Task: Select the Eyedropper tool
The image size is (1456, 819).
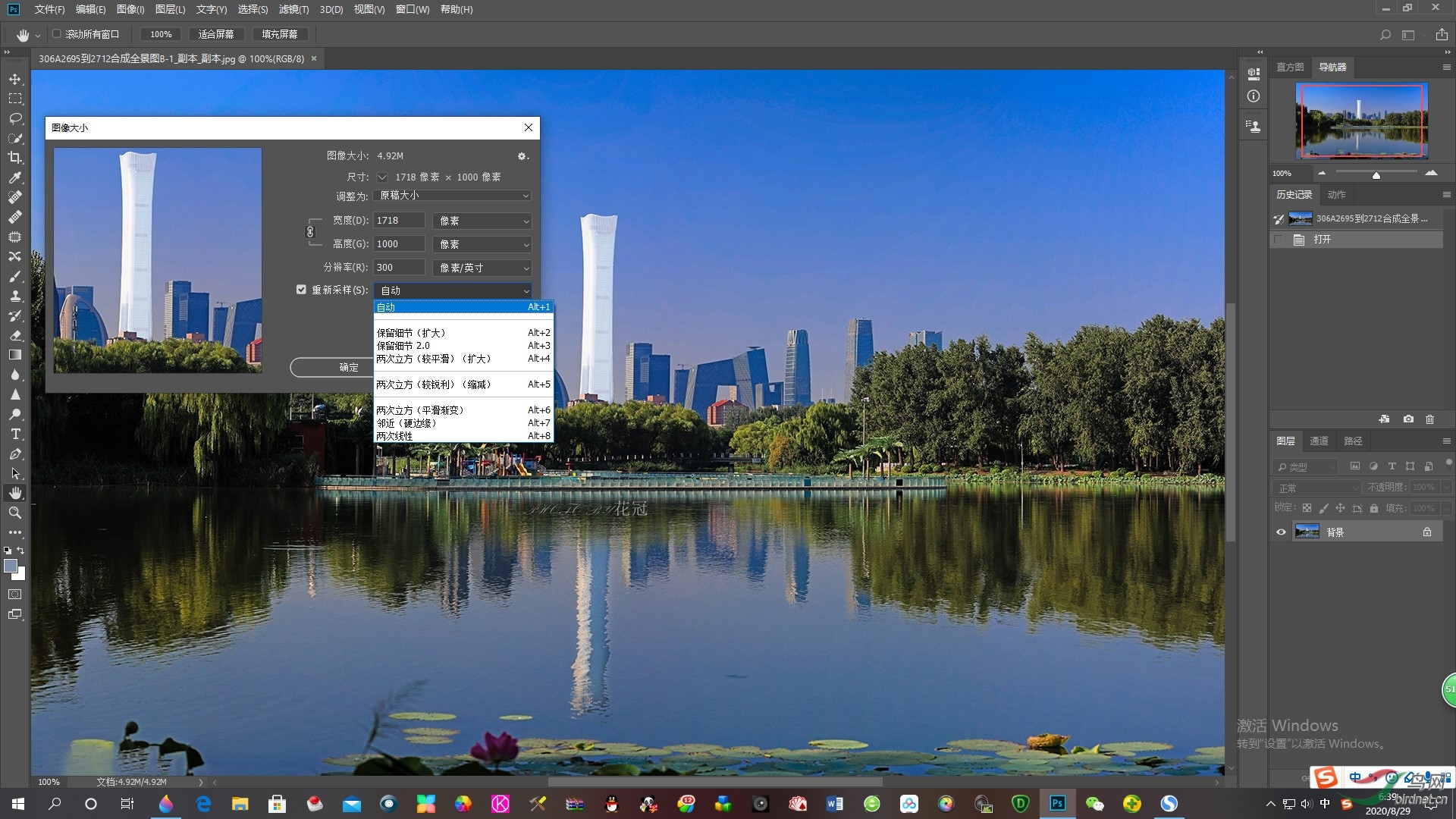Action: click(x=15, y=177)
